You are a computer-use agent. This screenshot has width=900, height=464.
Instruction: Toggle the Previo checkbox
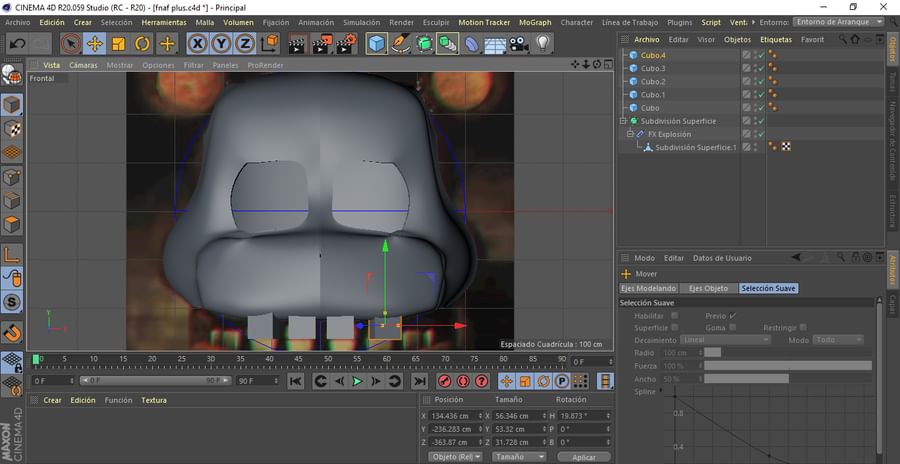pos(733,315)
